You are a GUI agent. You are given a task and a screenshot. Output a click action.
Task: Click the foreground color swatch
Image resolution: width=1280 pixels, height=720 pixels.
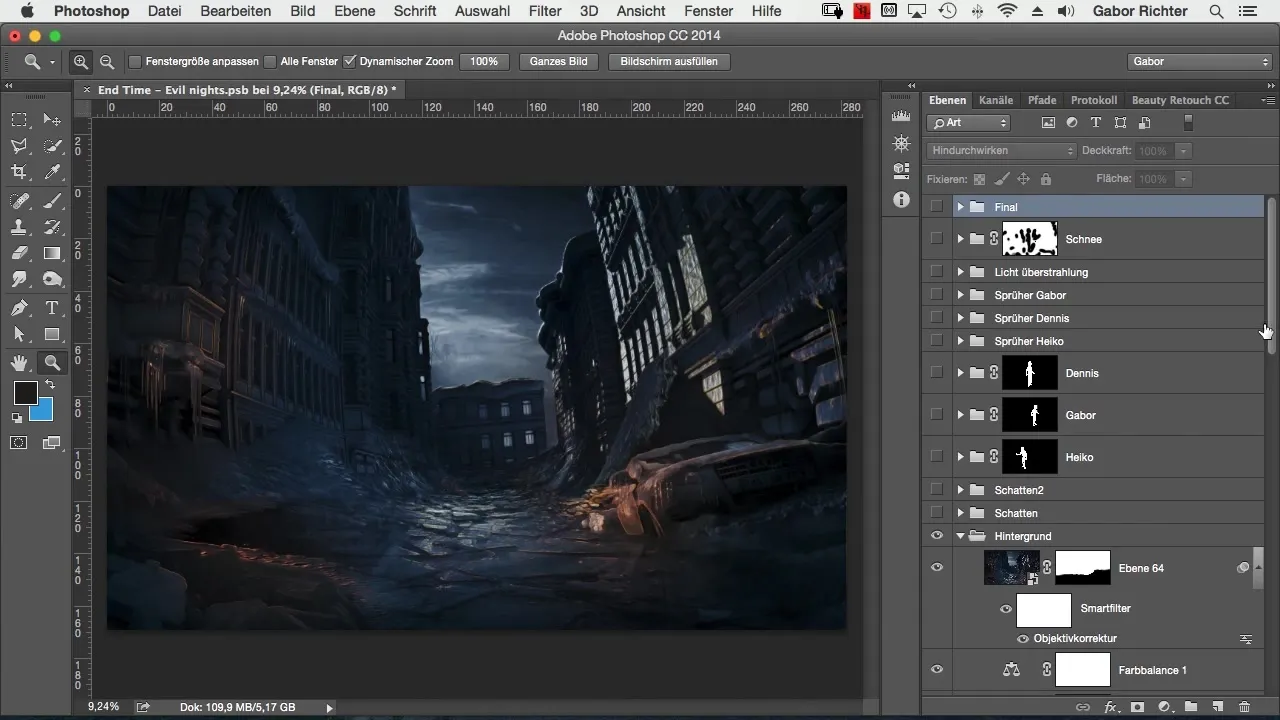click(x=24, y=393)
